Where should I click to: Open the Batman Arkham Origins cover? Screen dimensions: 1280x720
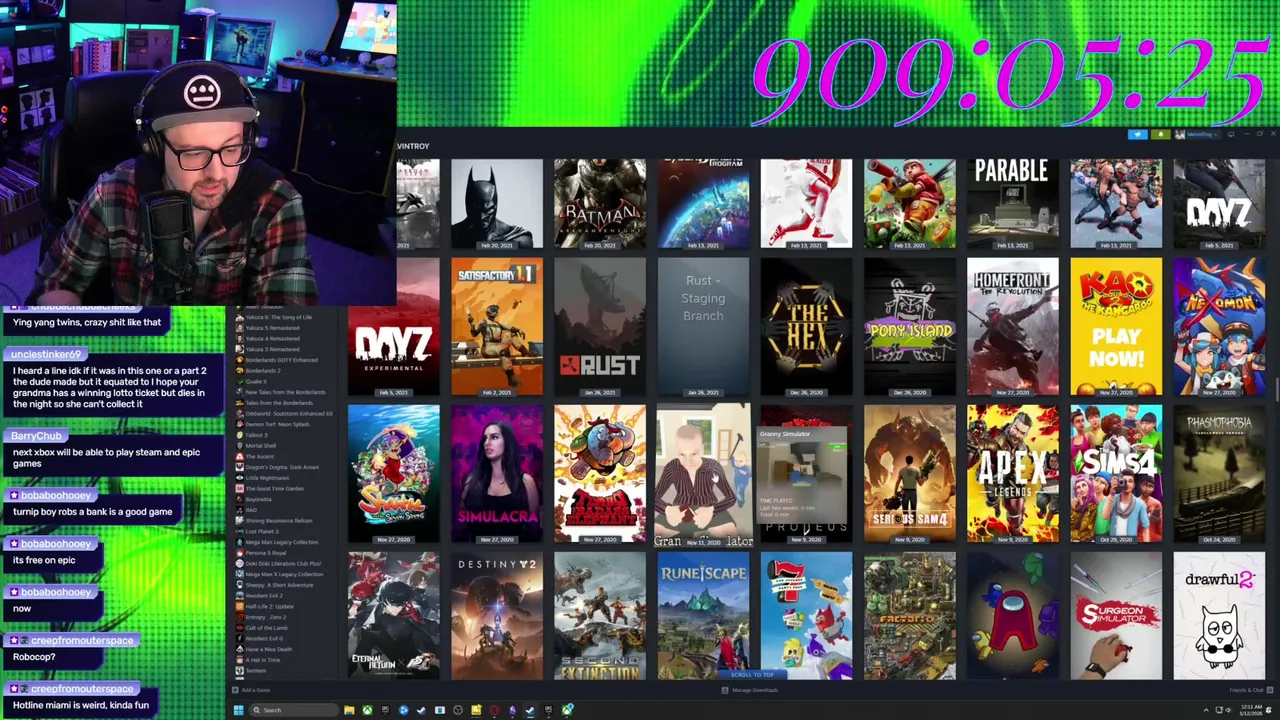(497, 203)
